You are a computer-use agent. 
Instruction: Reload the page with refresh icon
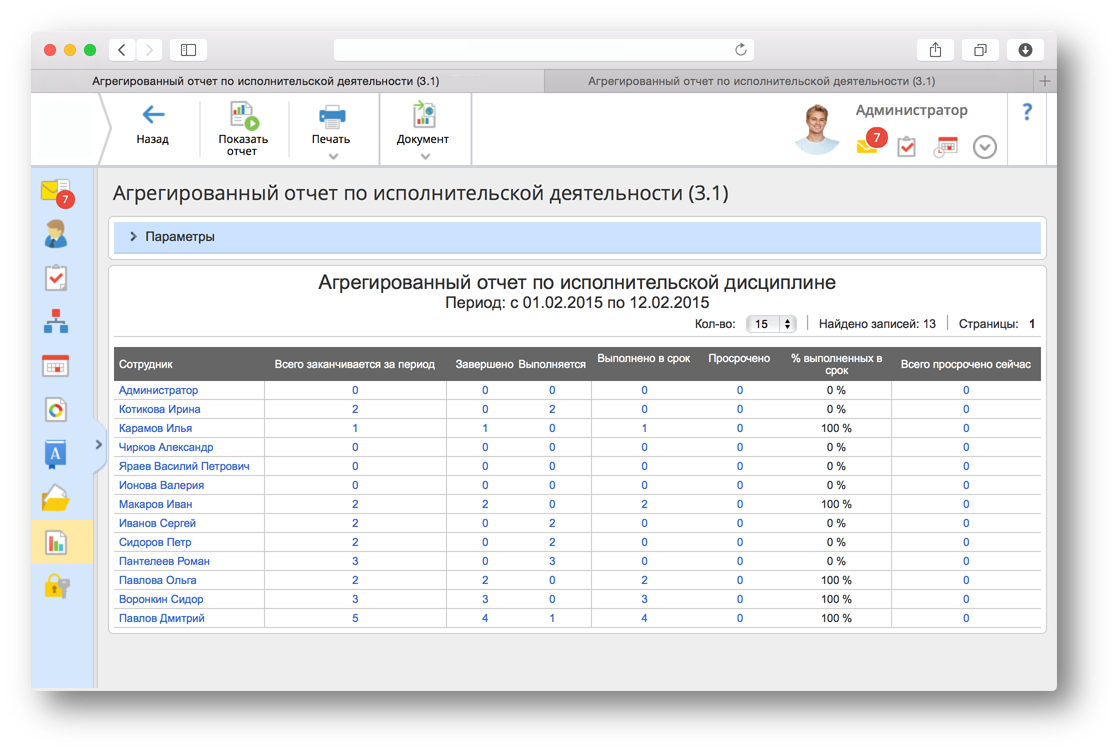click(741, 50)
